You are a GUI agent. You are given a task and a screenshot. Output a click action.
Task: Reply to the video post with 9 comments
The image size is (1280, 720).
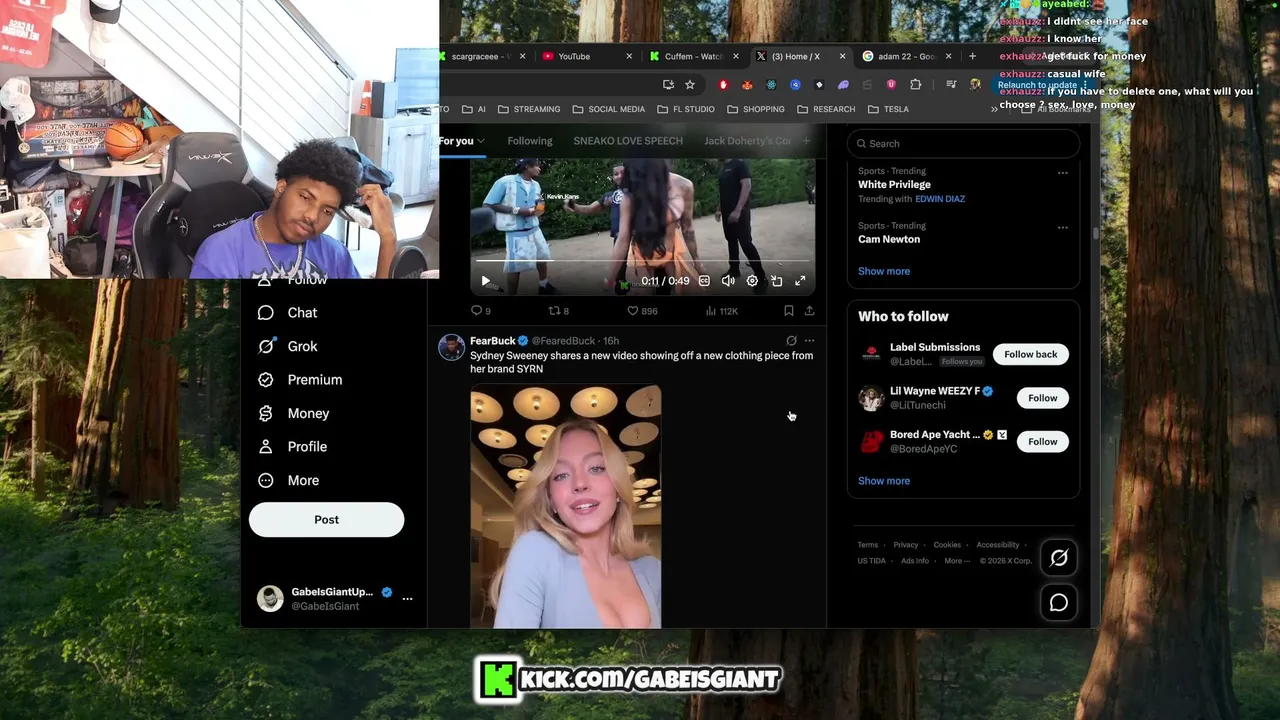coord(476,311)
